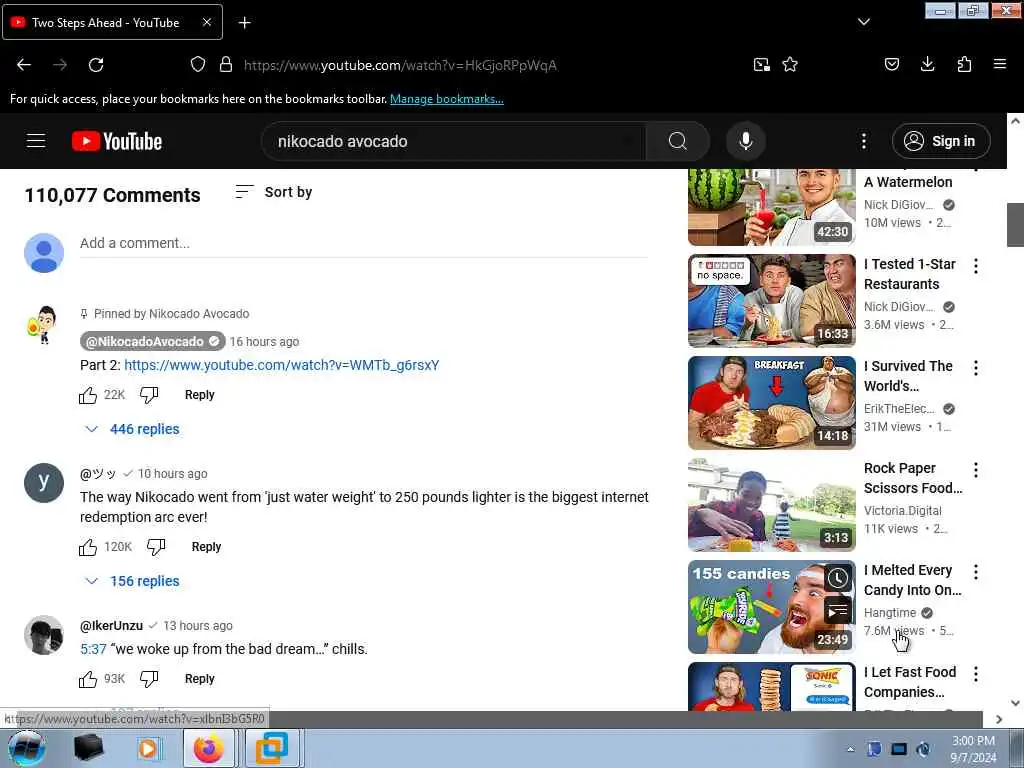Open the Firefox application hamburger menu
The height and width of the screenshot is (768, 1024).
click(1000, 64)
